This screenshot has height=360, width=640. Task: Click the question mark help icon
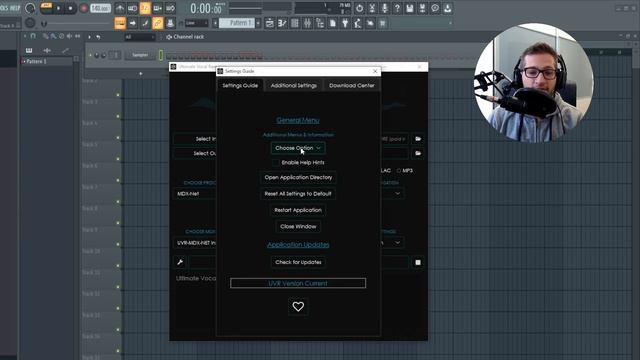[x=397, y=8]
